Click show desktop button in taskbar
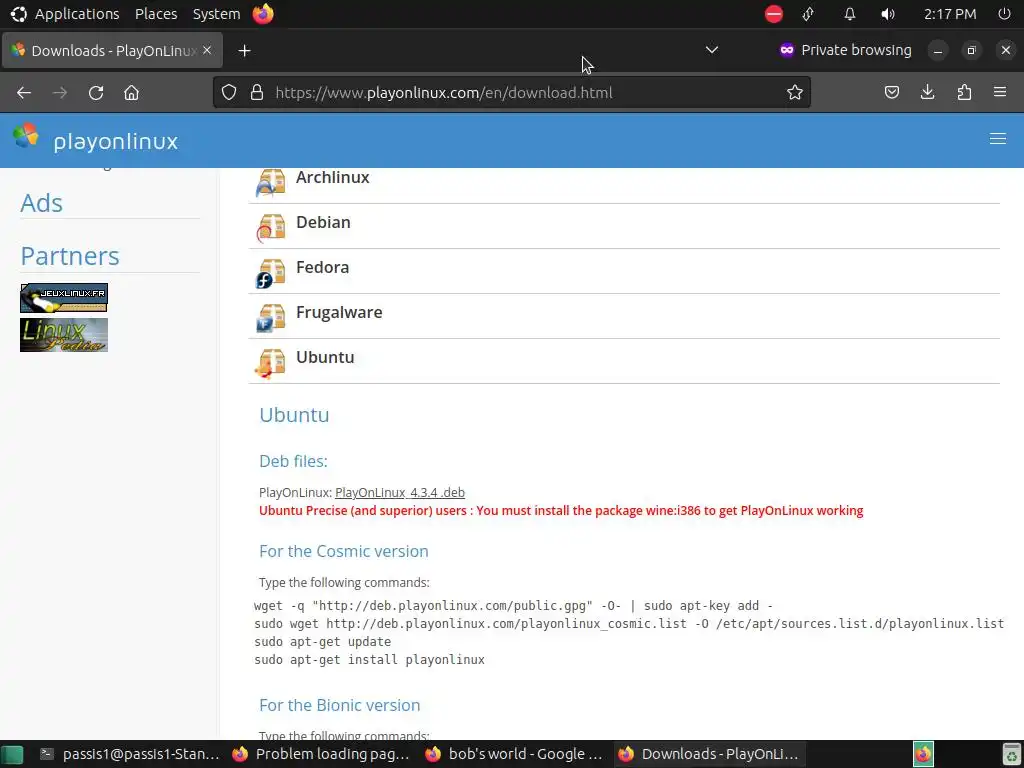This screenshot has width=1024, height=768. [x=12, y=755]
